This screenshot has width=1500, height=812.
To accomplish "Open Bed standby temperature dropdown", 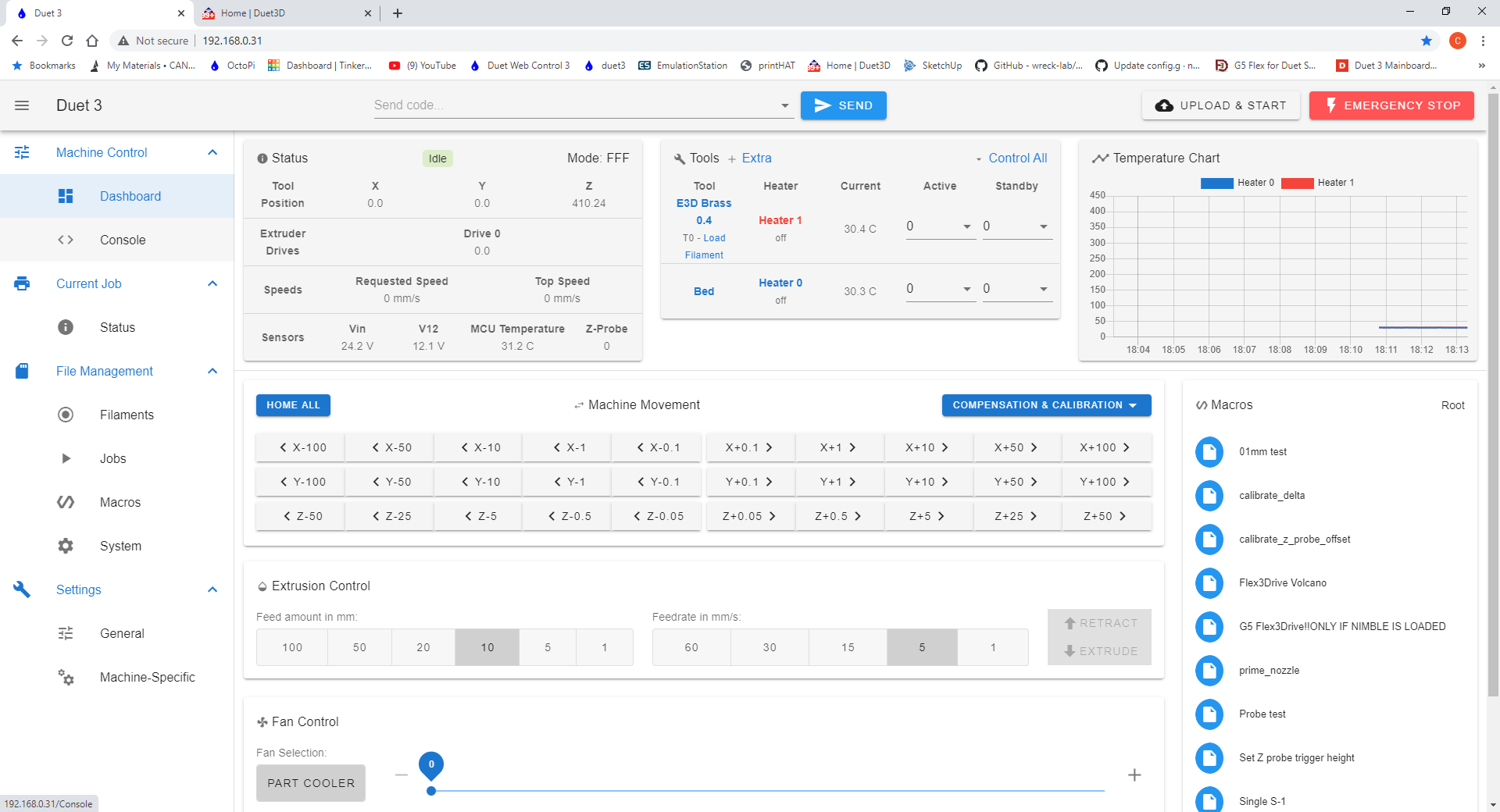I will pyautogui.click(x=1044, y=289).
